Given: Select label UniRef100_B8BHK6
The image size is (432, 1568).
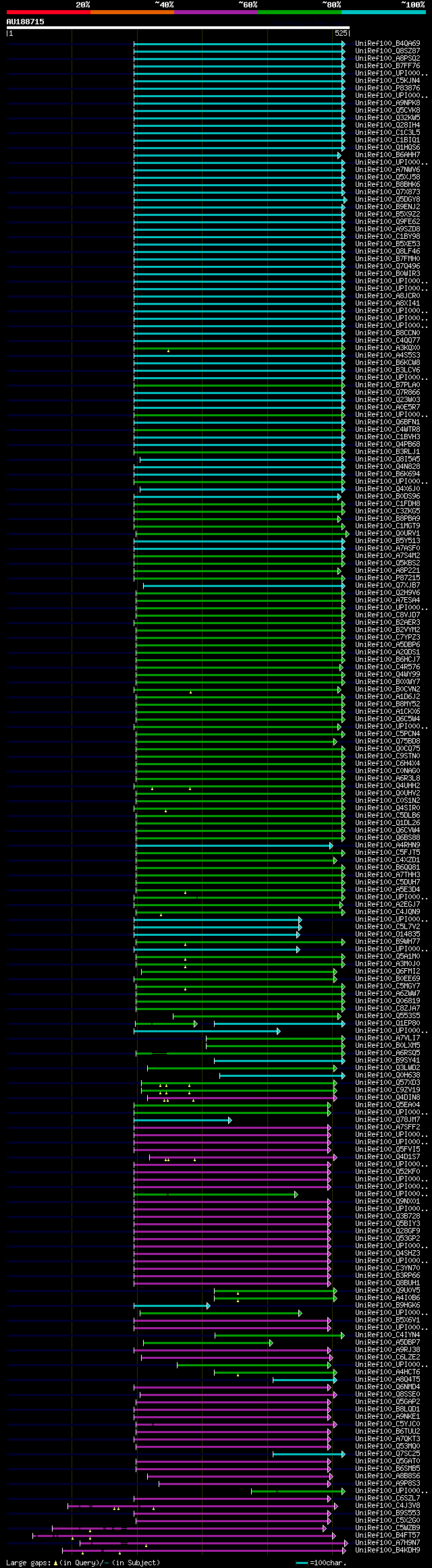Looking at the screenshot, I should (x=387, y=185).
